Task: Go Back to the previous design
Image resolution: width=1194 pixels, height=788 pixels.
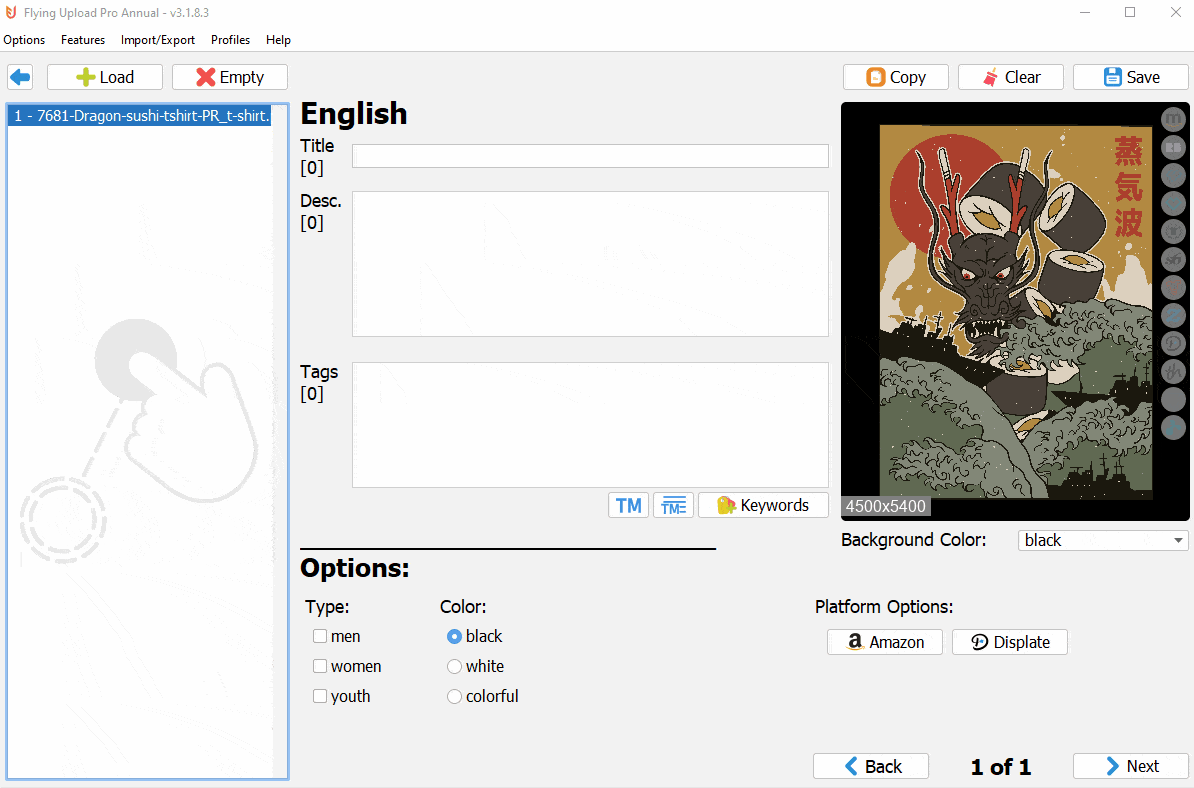Action: point(871,766)
